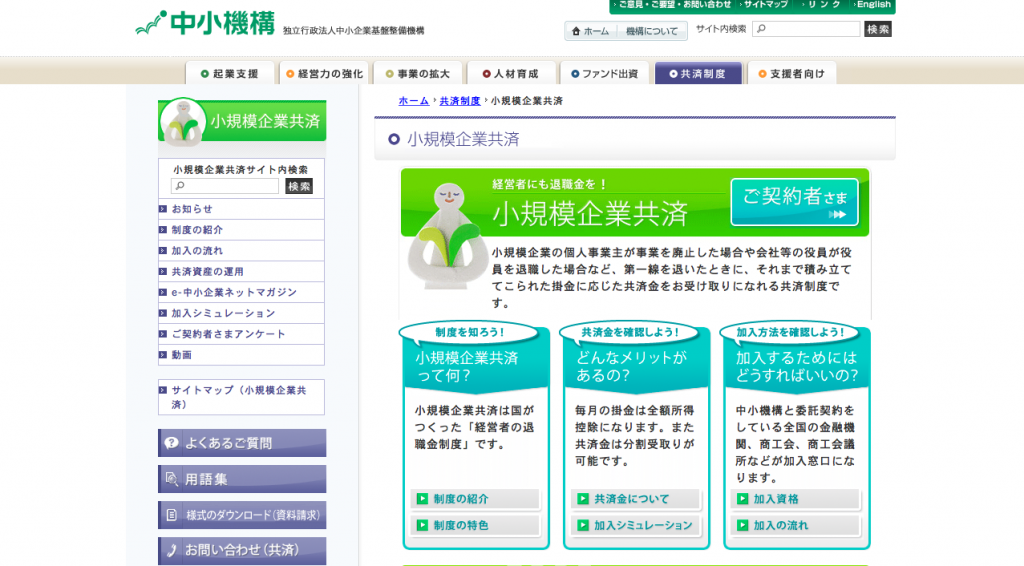1024x566 pixels.
Task: Click the ご契約者さま banner button
Action: (x=794, y=202)
